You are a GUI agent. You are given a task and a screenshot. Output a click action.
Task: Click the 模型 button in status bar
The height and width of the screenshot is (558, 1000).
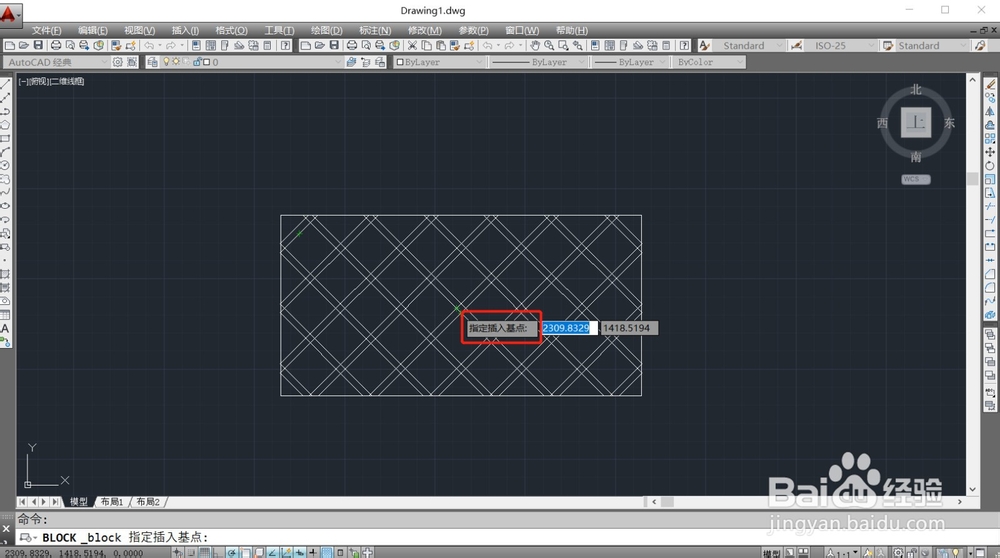pyautogui.click(x=770, y=553)
